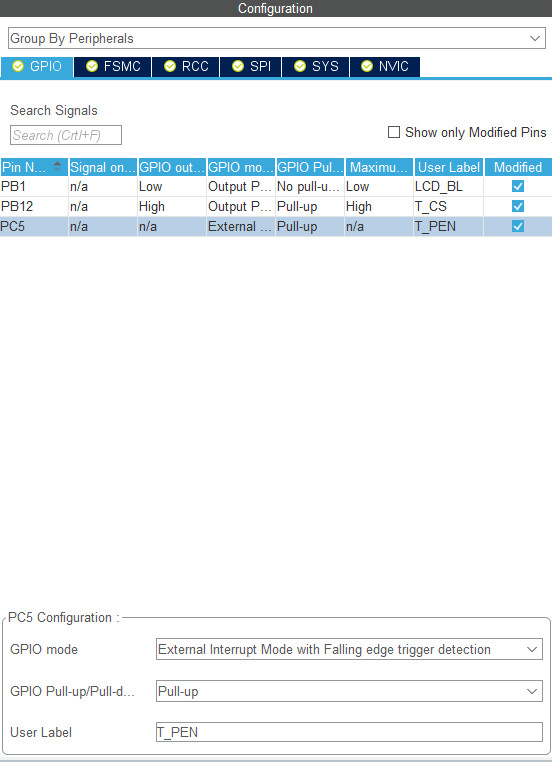Image resolution: width=552 pixels, height=762 pixels.
Task: Open the NVIC configuration tab
Action: tap(385, 67)
